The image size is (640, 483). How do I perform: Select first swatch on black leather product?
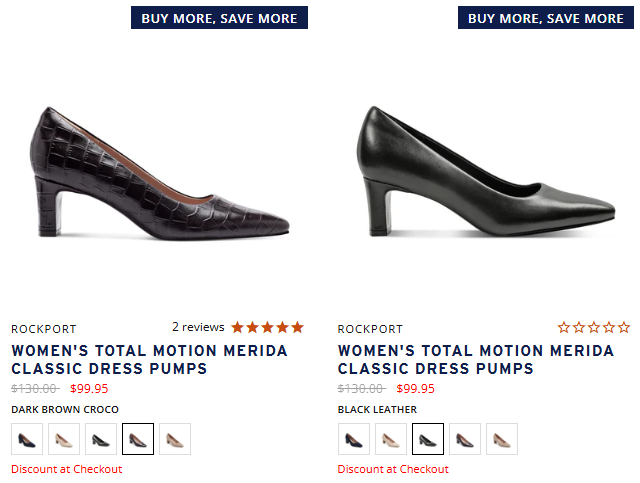[x=354, y=439]
